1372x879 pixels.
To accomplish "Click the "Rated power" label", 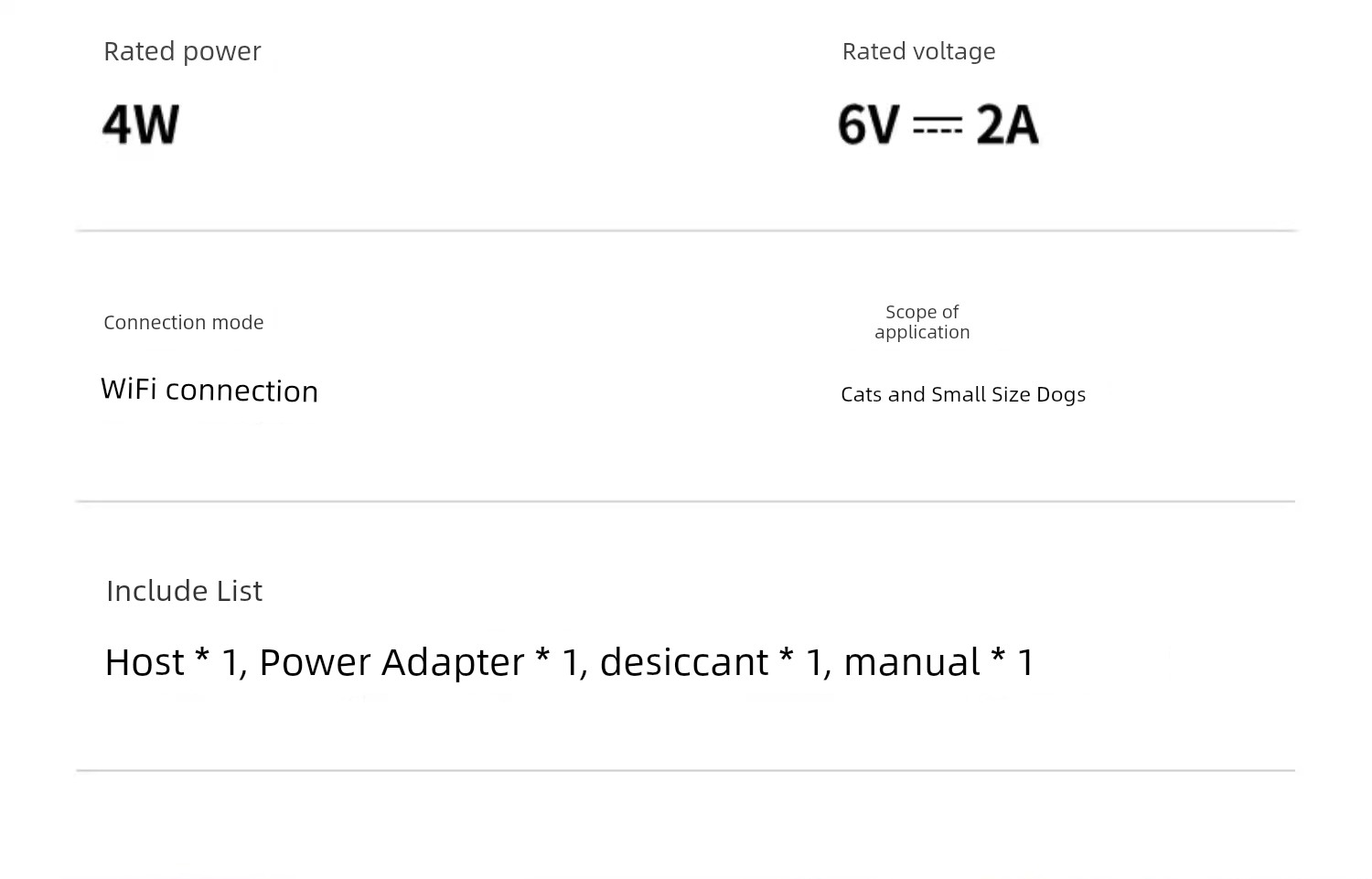I will click(x=182, y=51).
